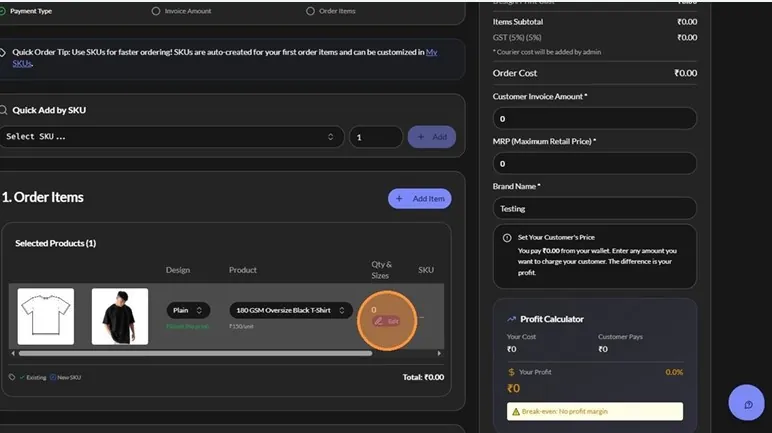The image size is (772, 433).
Task: Click the Customer Pays label
Action: point(620,337)
